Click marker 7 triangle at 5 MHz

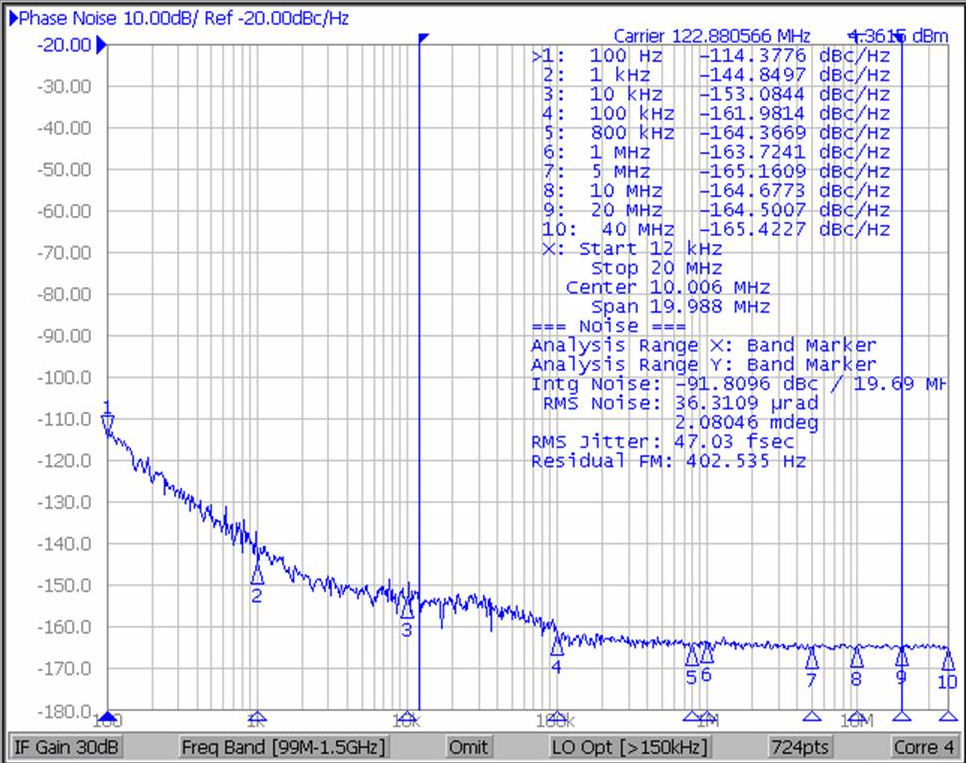pos(811,659)
